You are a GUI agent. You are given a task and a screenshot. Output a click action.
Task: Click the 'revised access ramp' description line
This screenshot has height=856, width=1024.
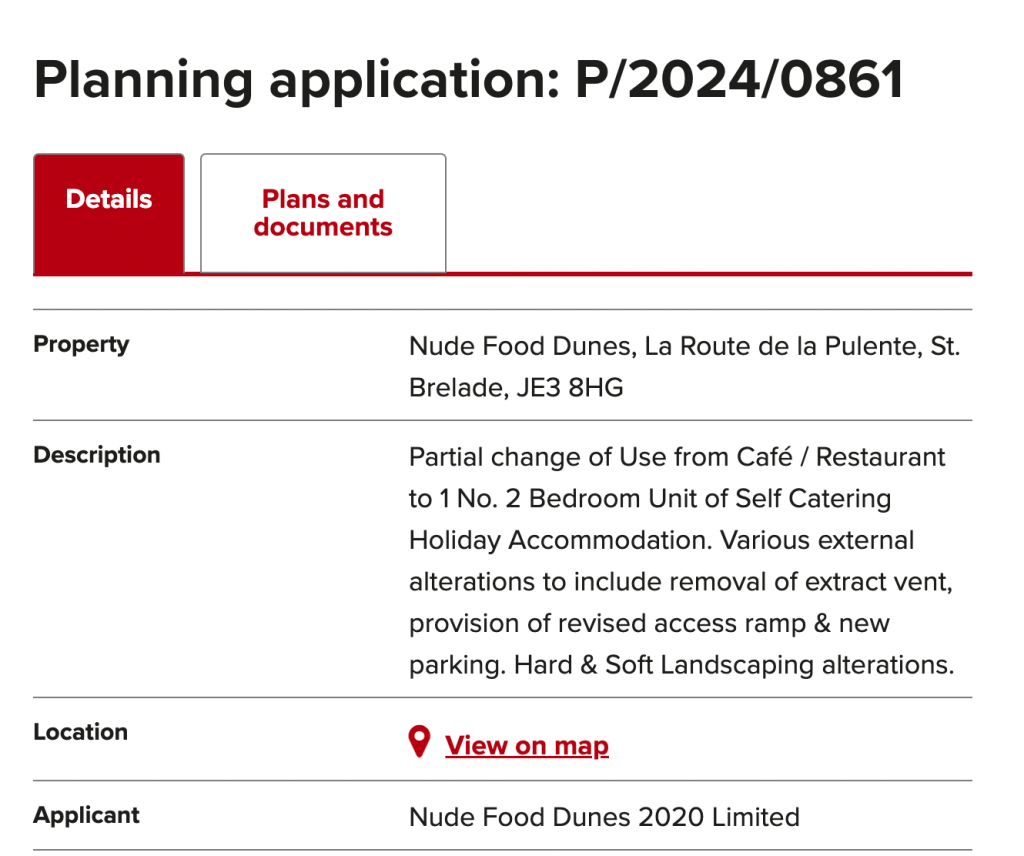click(x=649, y=624)
